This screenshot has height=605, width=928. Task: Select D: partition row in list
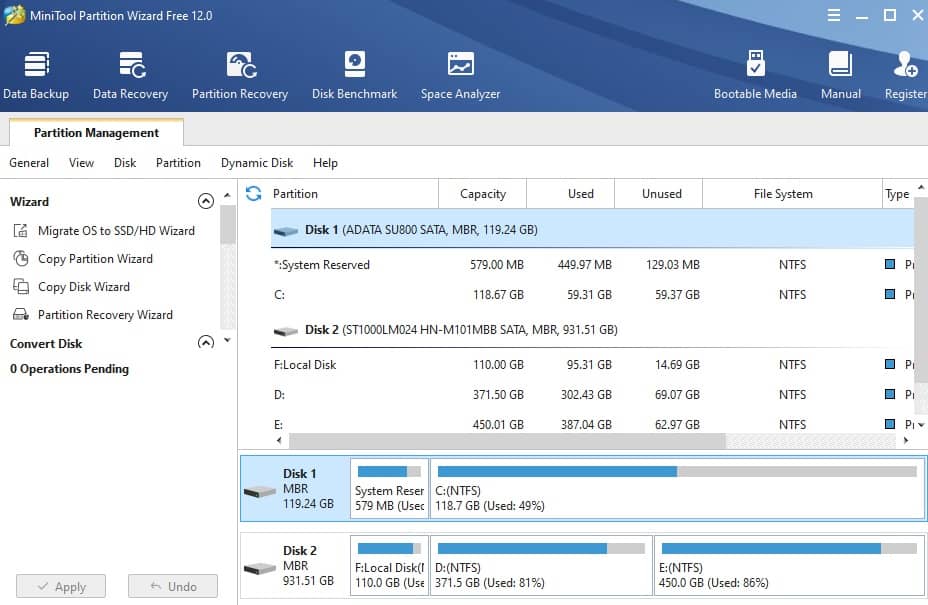592,394
